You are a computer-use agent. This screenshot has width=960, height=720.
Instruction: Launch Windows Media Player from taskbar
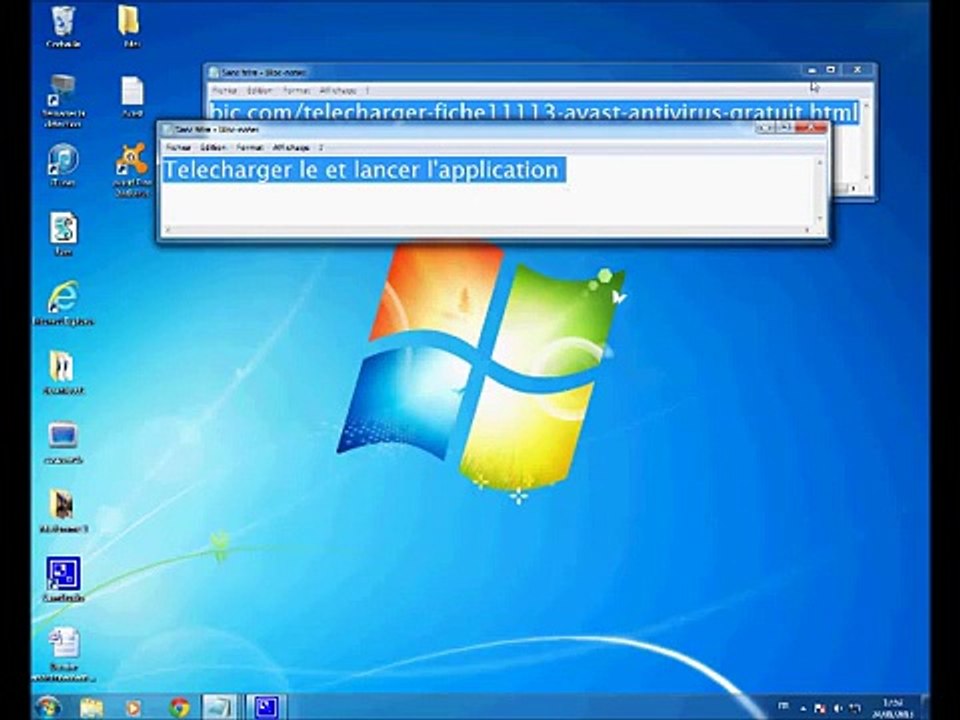(x=133, y=708)
